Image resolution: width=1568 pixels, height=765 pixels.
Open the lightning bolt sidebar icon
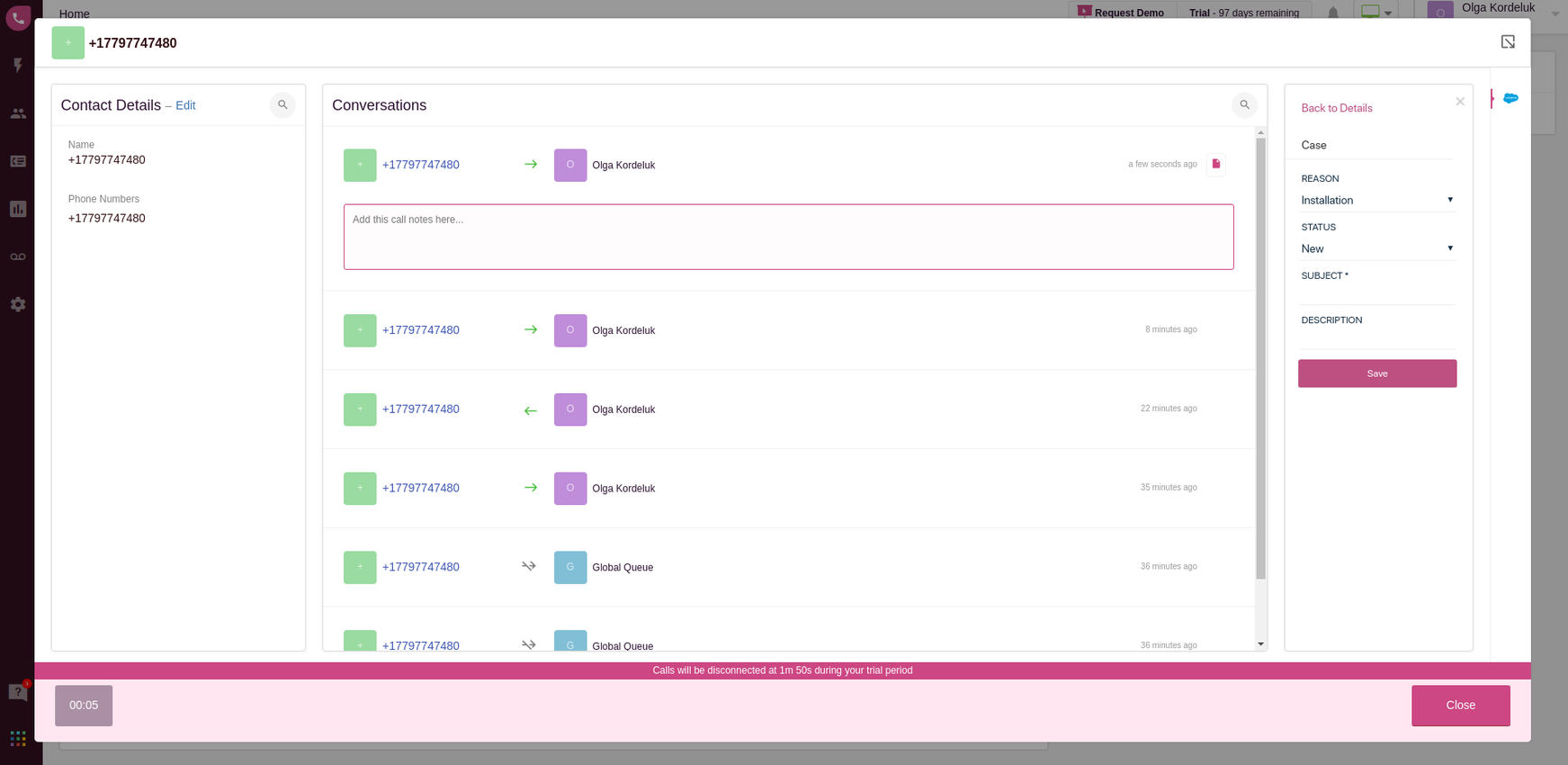[18, 66]
